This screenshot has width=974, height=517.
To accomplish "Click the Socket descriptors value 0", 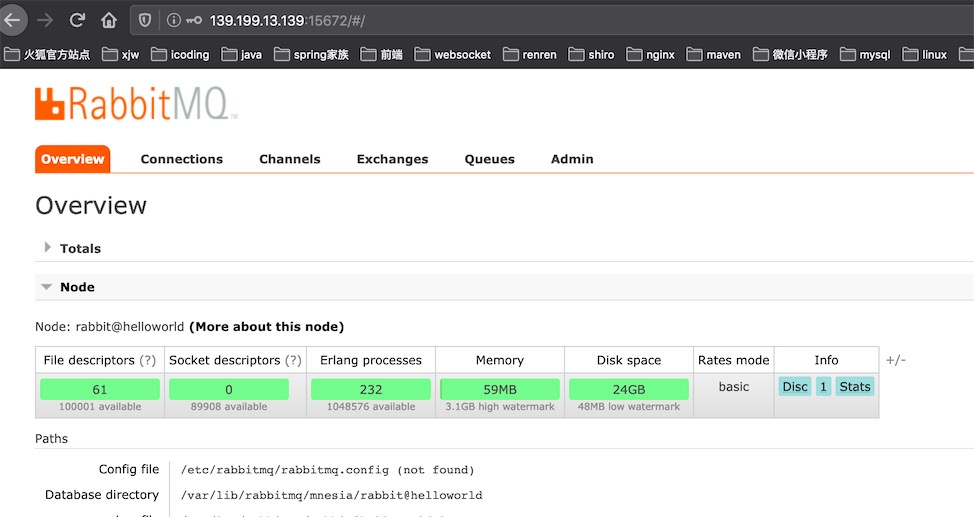I will coord(229,390).
